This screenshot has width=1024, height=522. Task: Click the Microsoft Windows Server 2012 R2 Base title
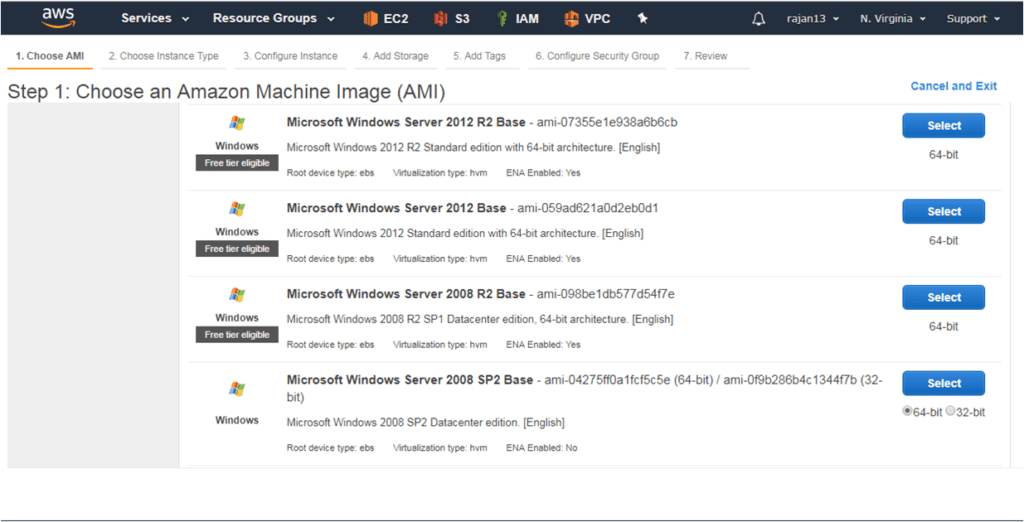[x=406, y=122]
